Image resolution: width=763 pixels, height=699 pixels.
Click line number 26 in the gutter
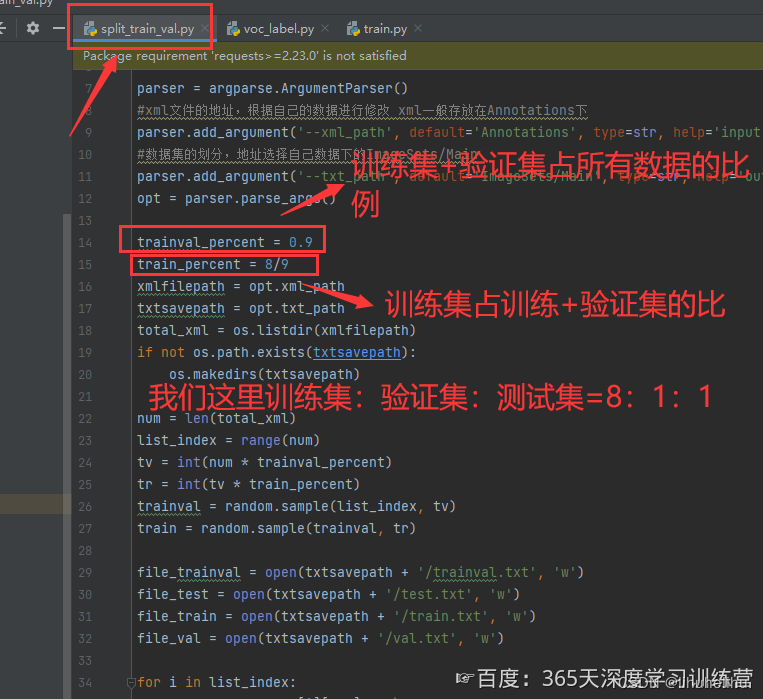pyautogui.click(x=85, y=506)
